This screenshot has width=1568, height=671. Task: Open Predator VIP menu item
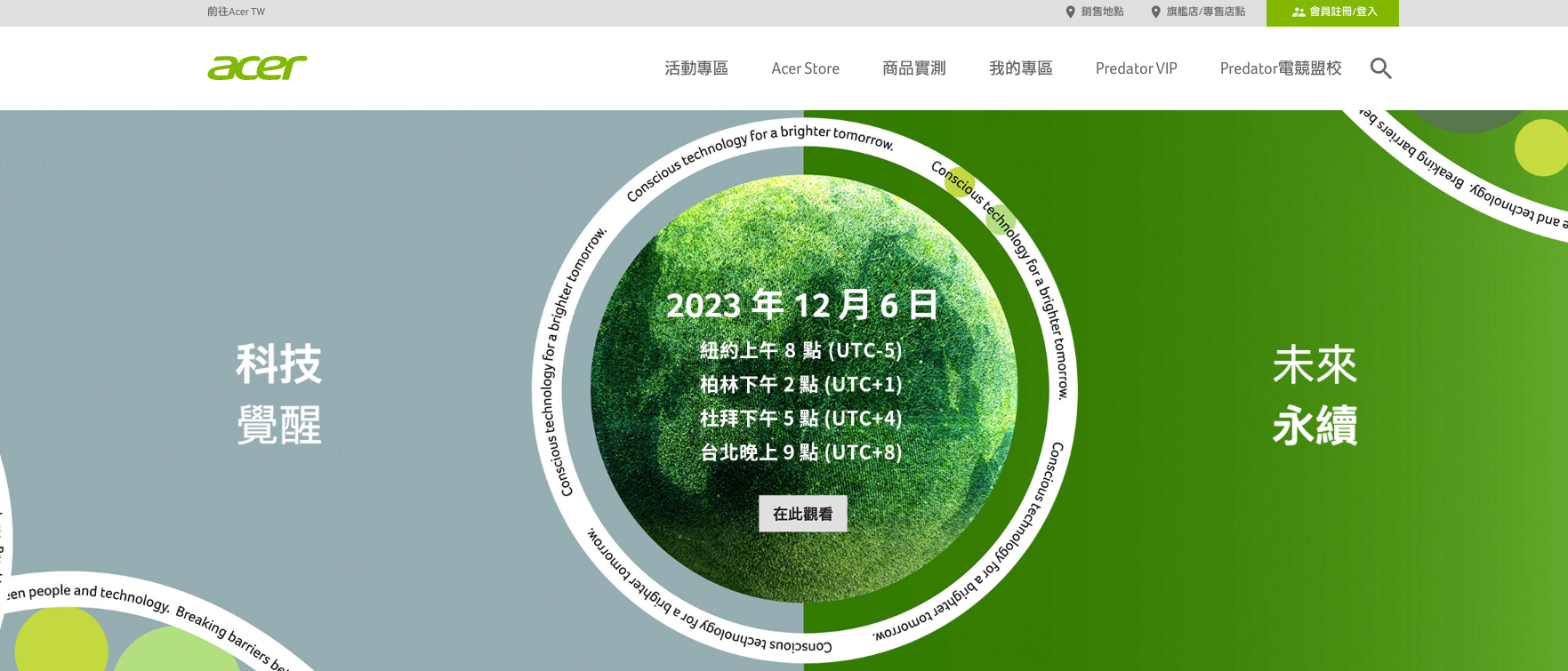tap(1136, 68)
